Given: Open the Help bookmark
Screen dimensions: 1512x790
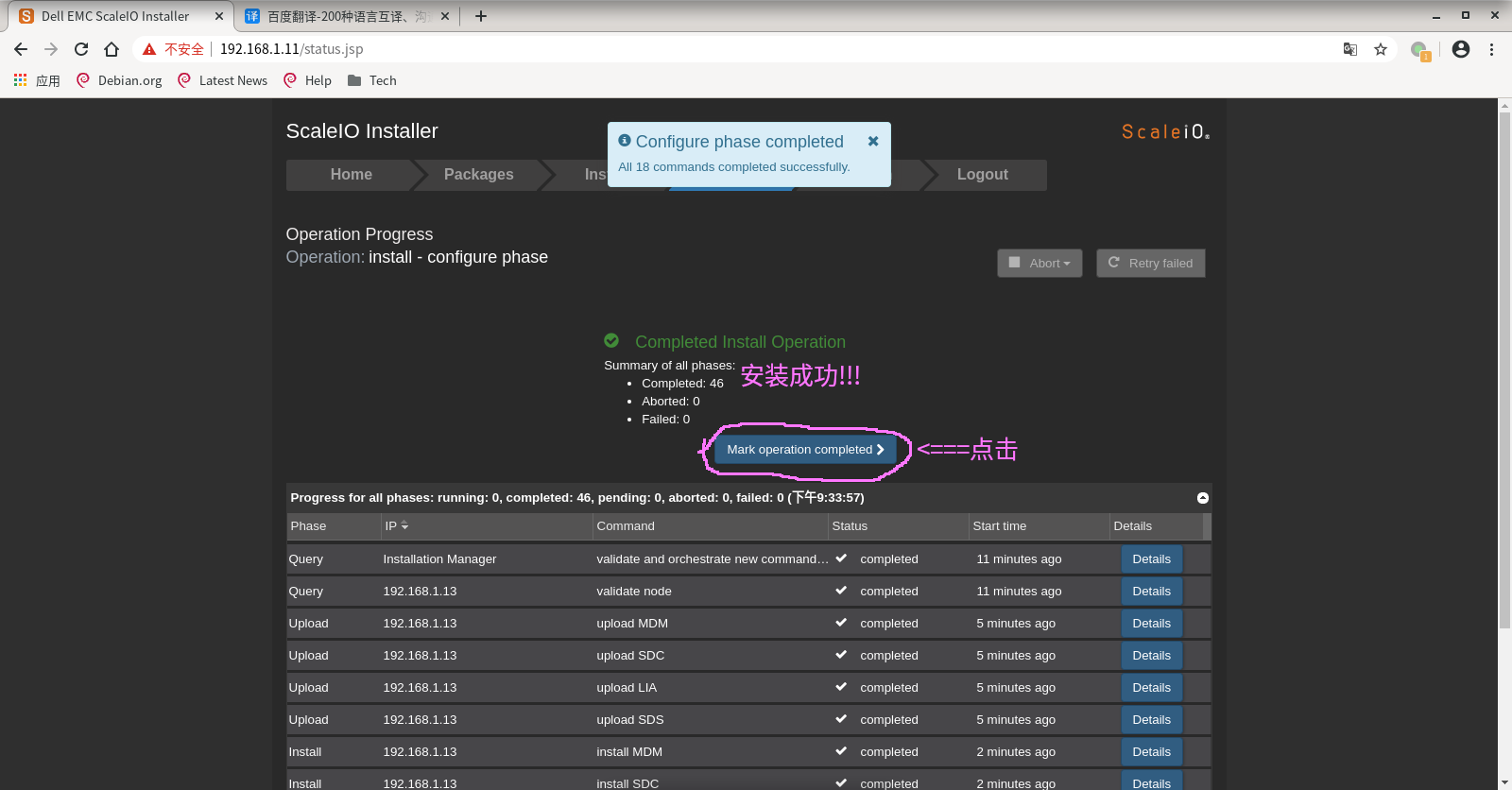Looking at the screenshot, I should coord(307,80).
